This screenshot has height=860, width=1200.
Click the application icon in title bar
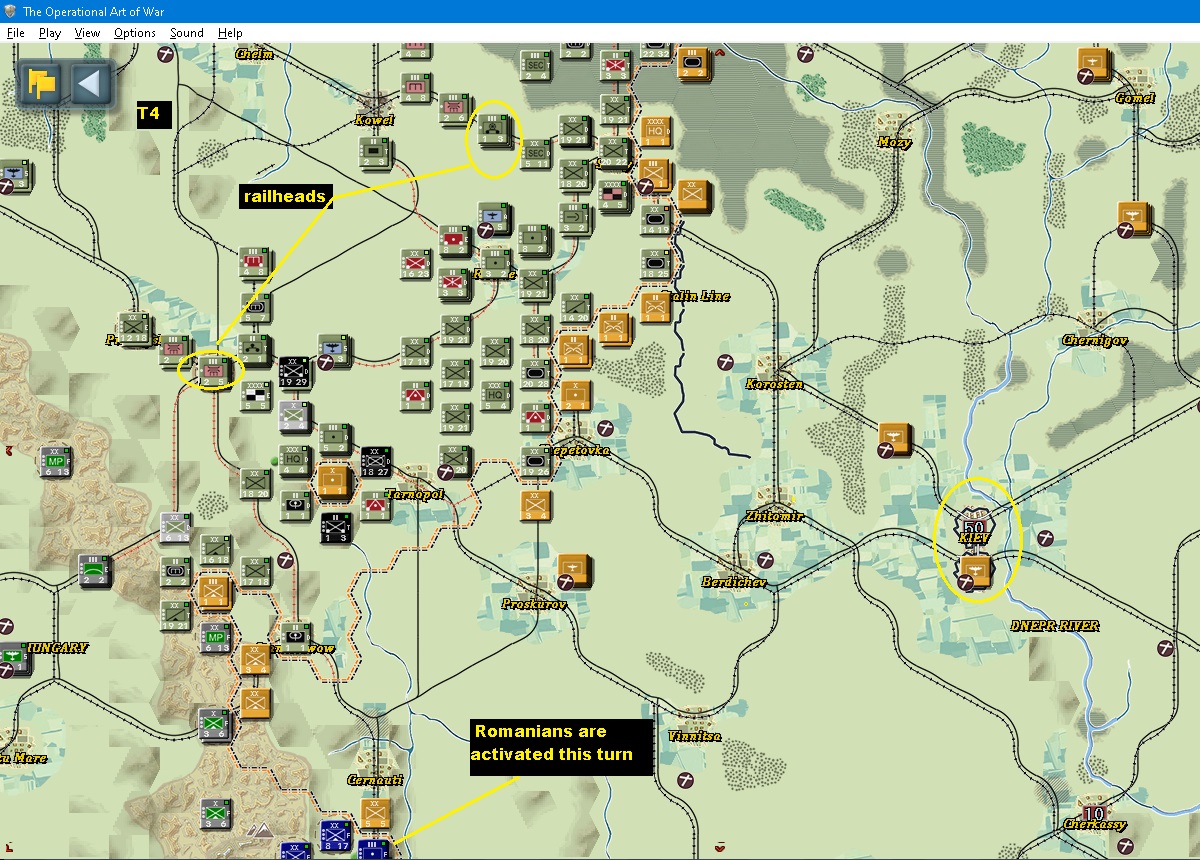tap(9, 11)
